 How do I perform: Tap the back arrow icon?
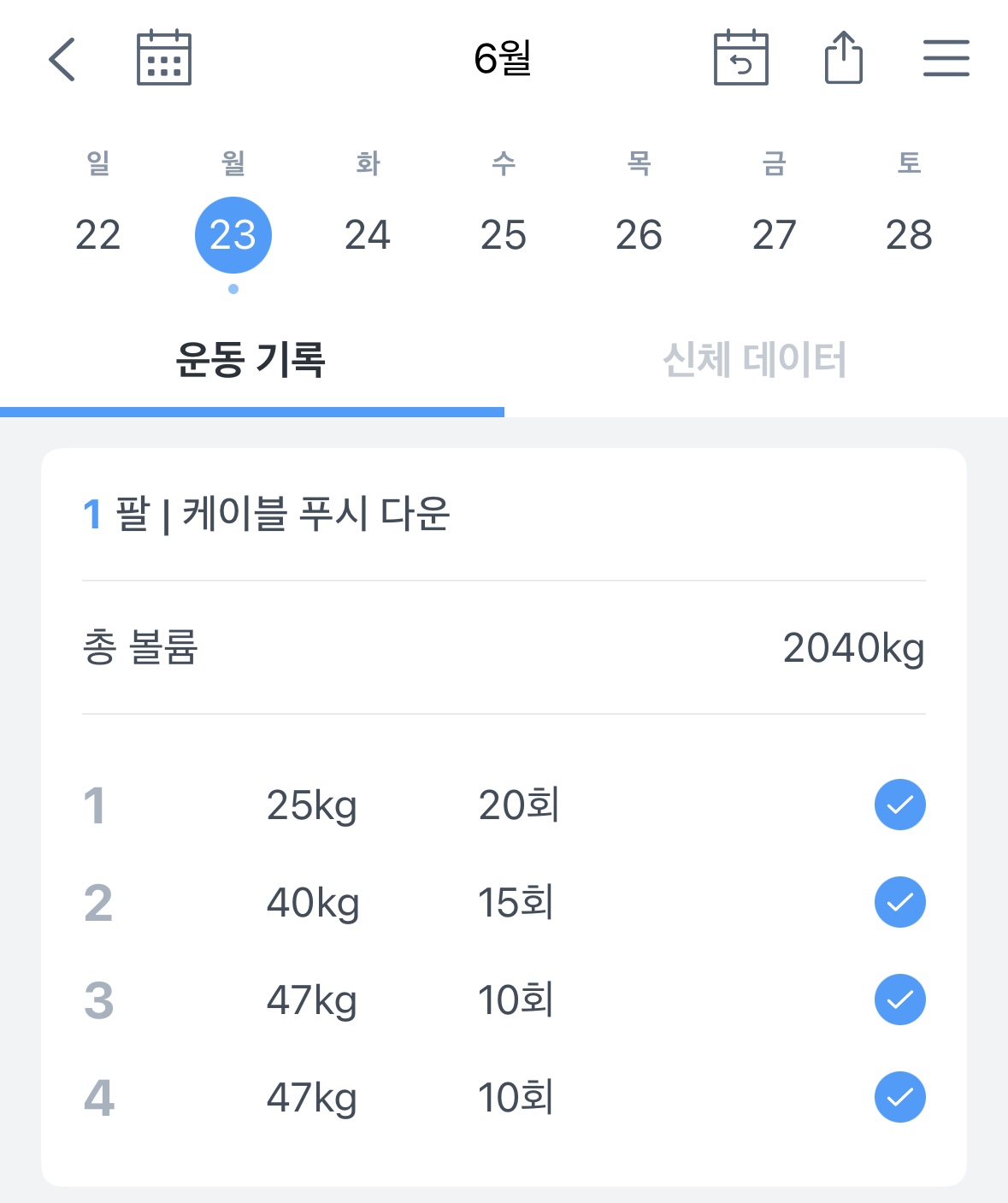pyautogui.click(x=62, y=59)
